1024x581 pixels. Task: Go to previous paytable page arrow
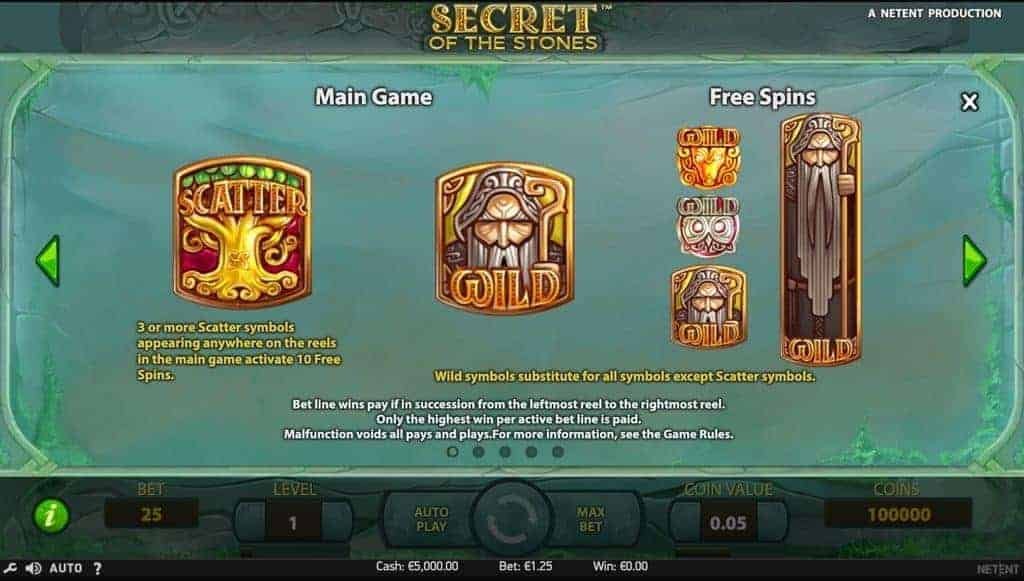coord(48,260)
